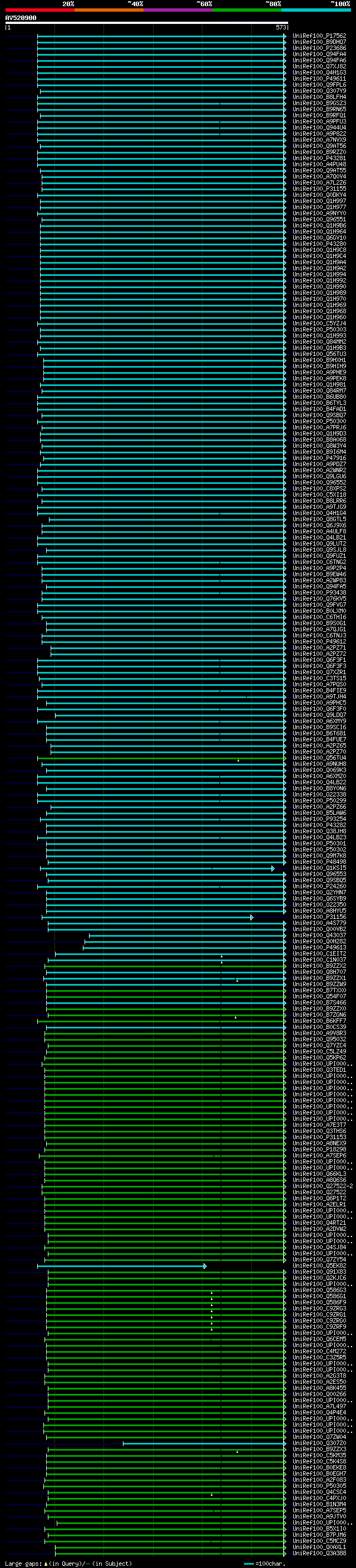Image resolution: width=356 pixels, height=1568 pixels.
Task: Select hit UniRef100_B6UB80
Action: 319,397
